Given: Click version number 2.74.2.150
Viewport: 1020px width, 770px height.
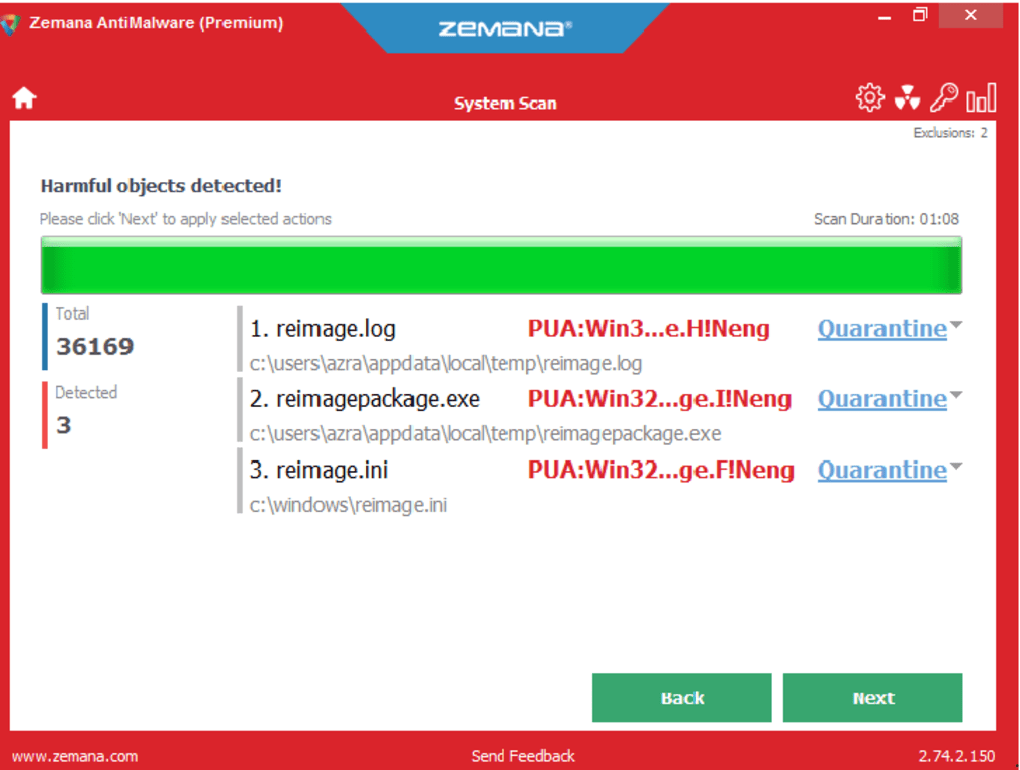Looking at the screenshot, I should pyautogui.click(x=956, y=756).
